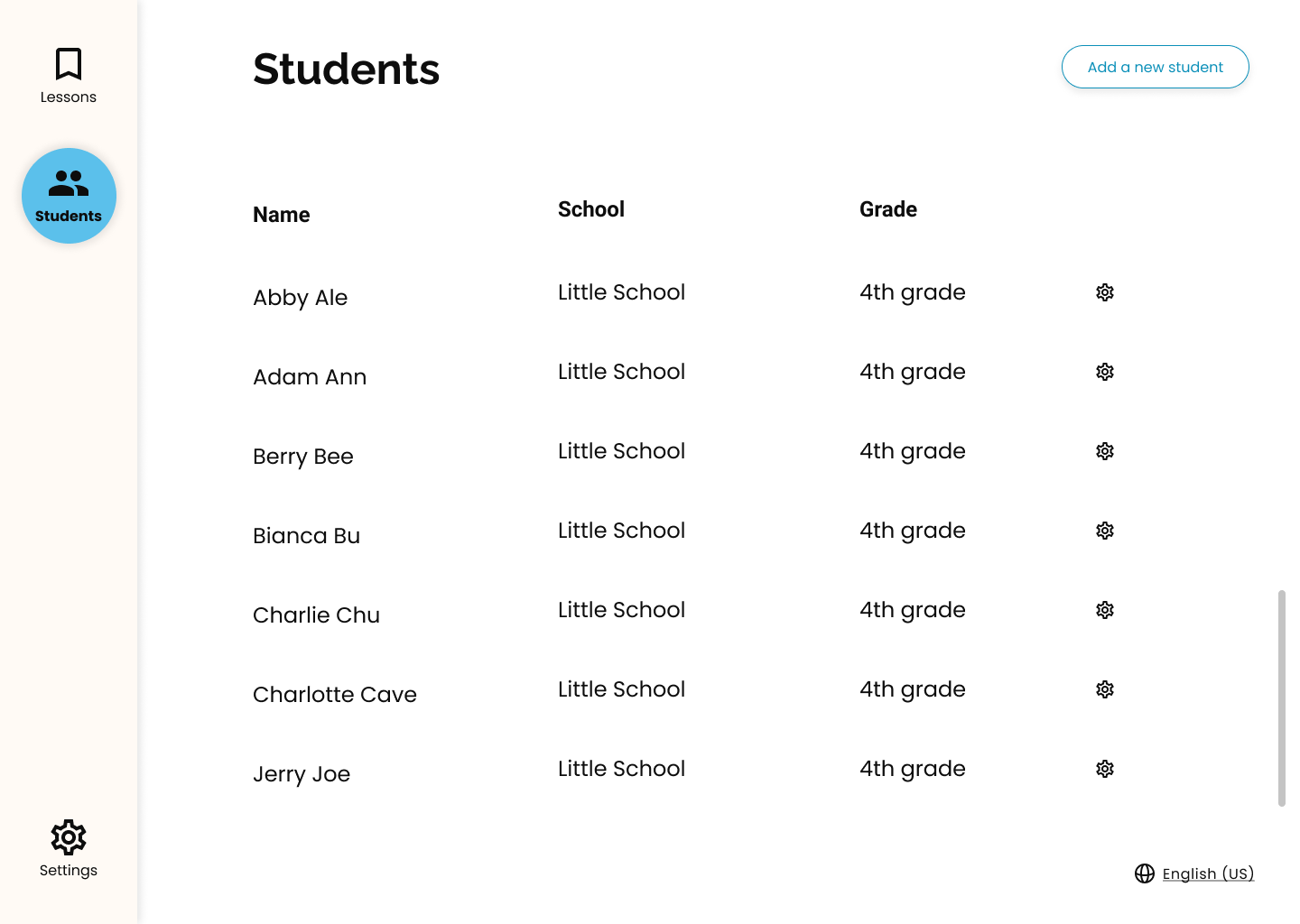
Task: Open settings gear for Berry Bee
Action: pos(1105,451)
